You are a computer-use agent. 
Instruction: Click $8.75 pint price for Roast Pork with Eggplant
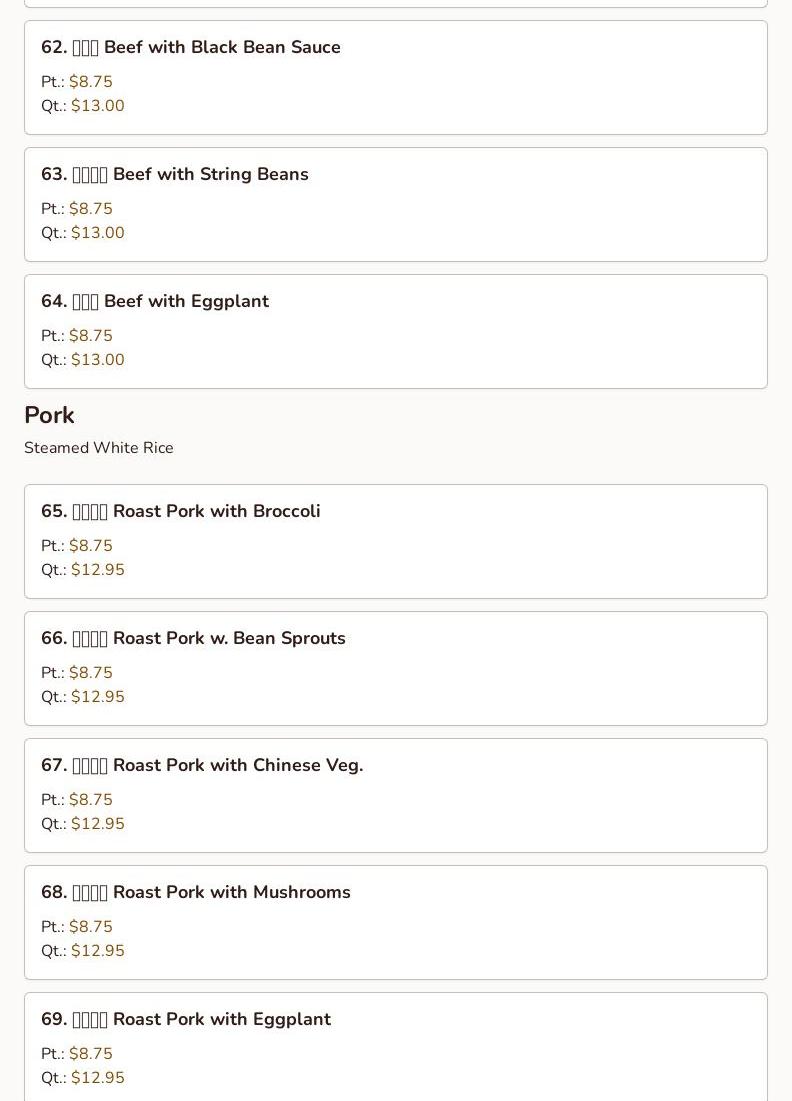(91, 1054)
